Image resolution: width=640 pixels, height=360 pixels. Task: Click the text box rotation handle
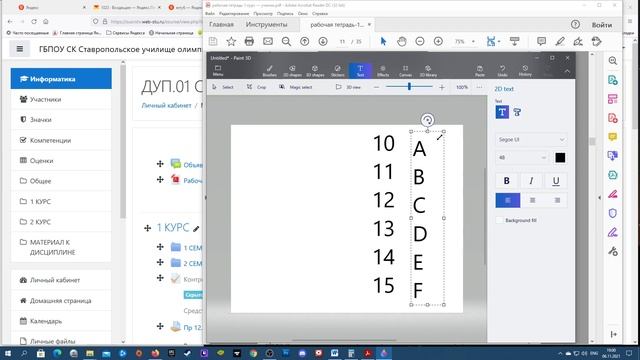pyautogui.click(x=427, y=120)
